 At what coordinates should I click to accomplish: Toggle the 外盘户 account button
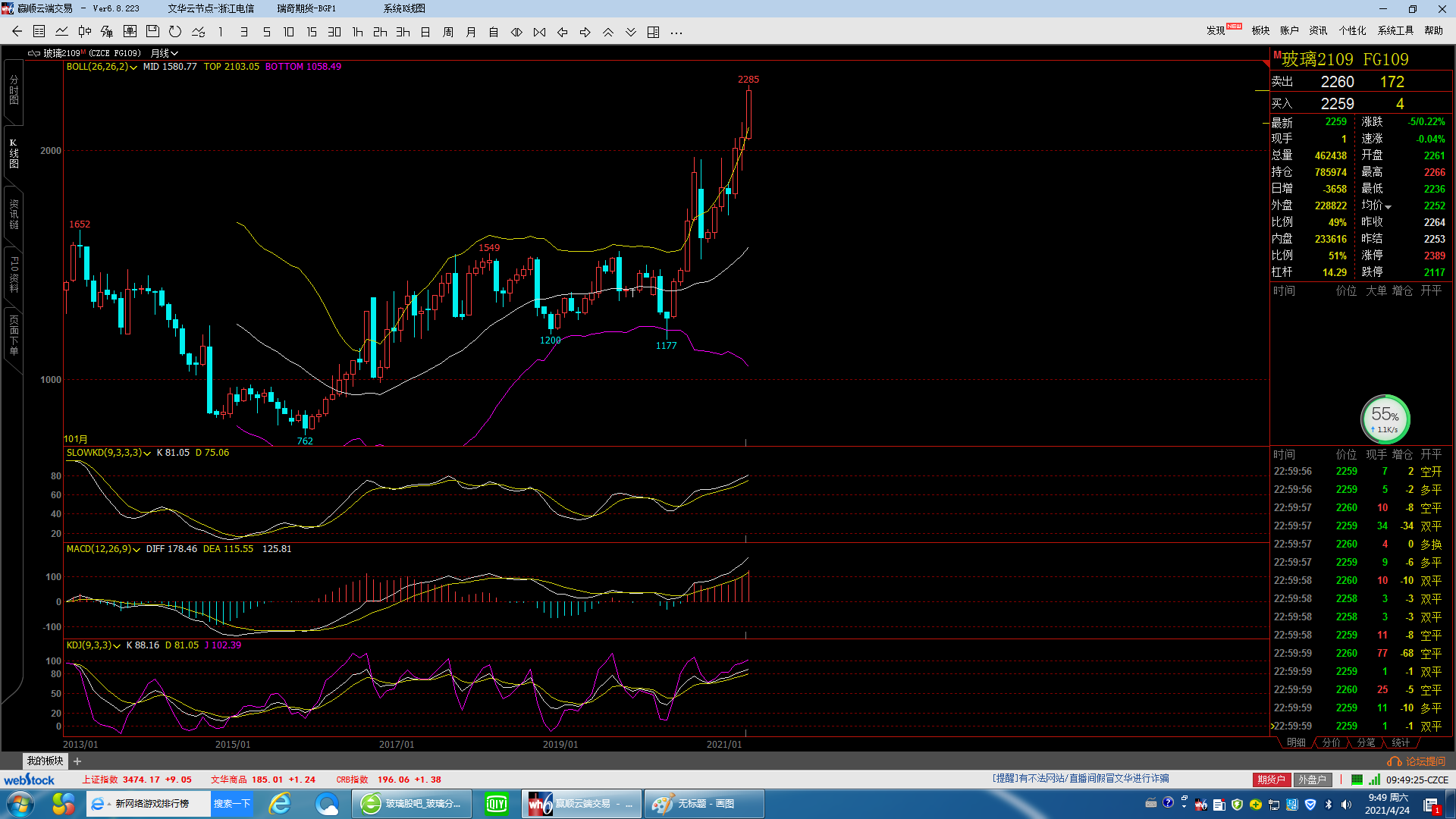(x=1312, y=780)
